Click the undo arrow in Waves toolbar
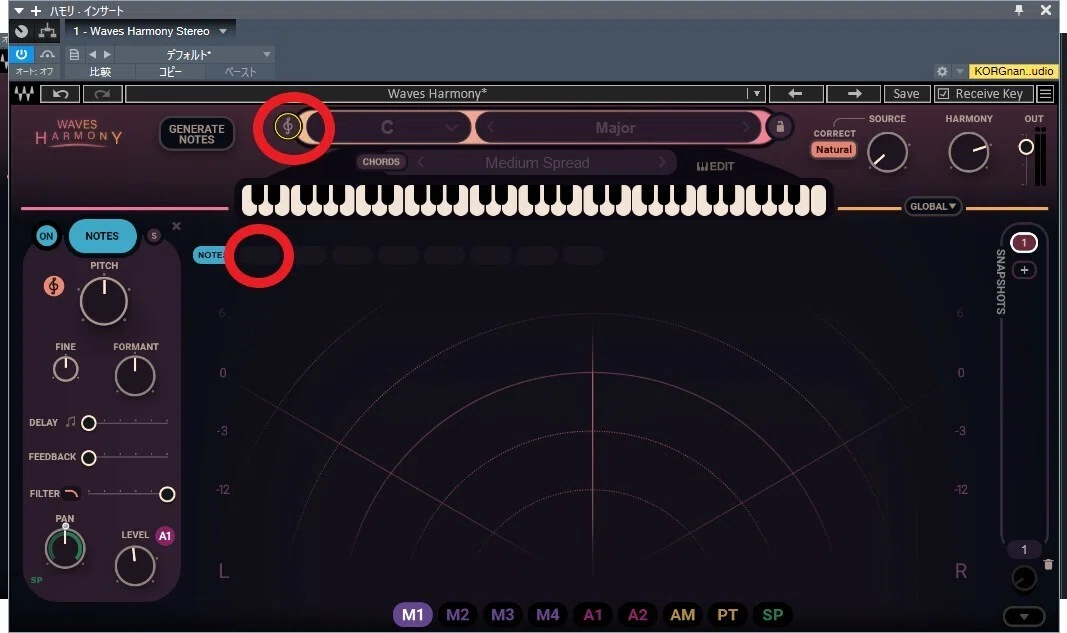The image size is (1067, 633). pos(61,94)
